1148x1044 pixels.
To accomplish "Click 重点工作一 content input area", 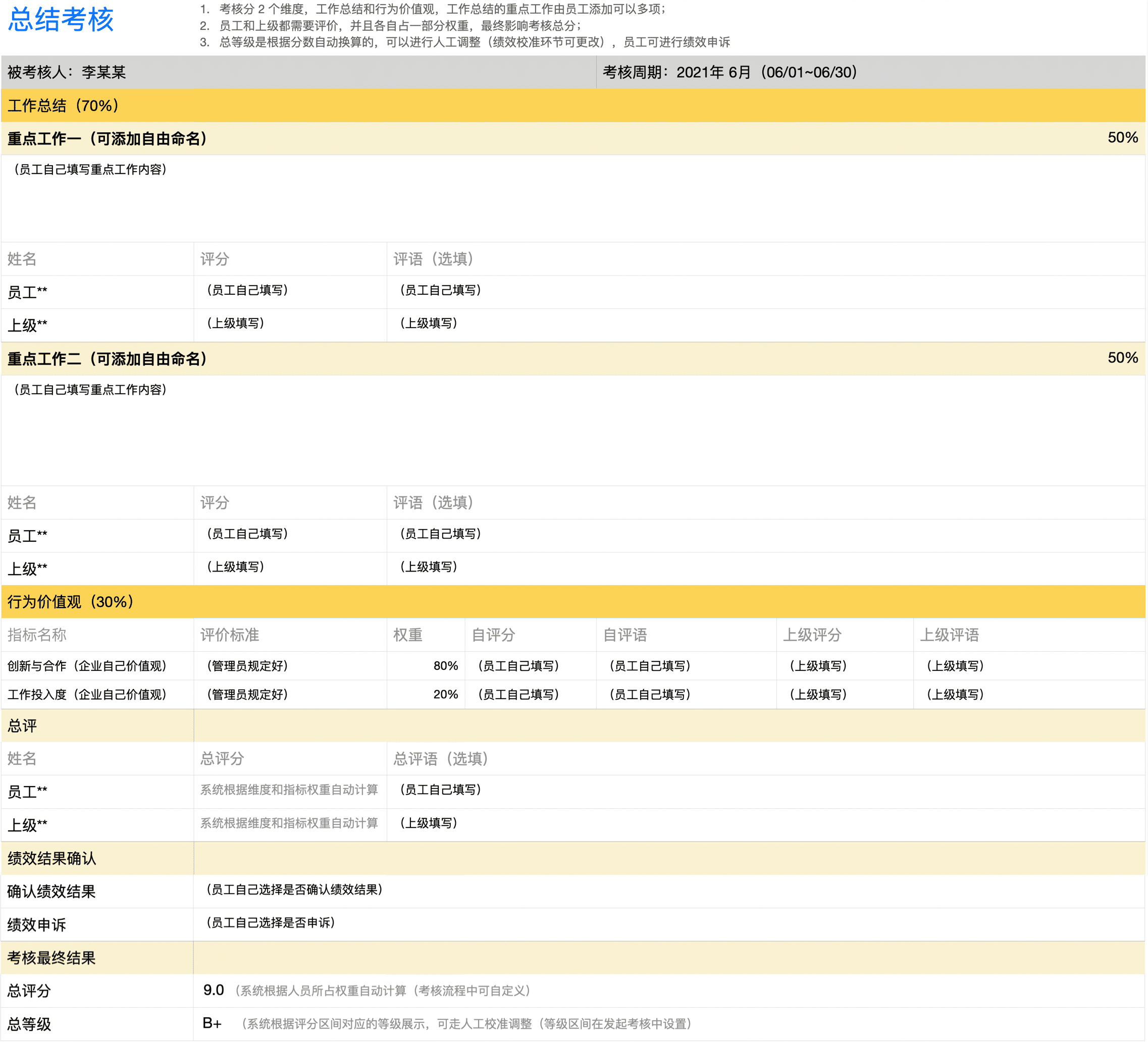I will pyautogui.click(x=573, y=199).
